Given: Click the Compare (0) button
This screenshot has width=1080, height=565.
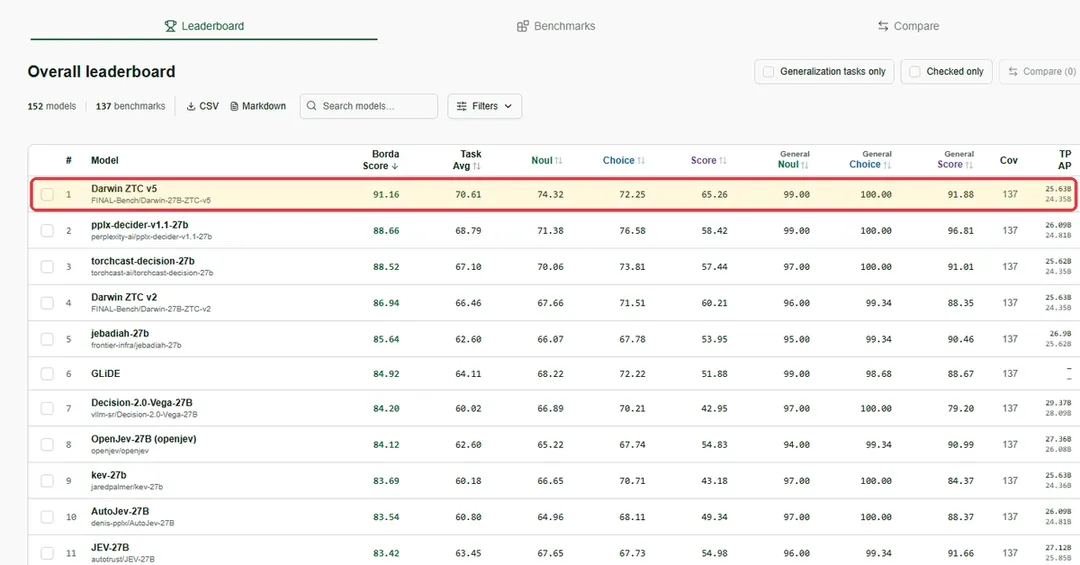Looking at the screenshot, I should coord(1041,72).
